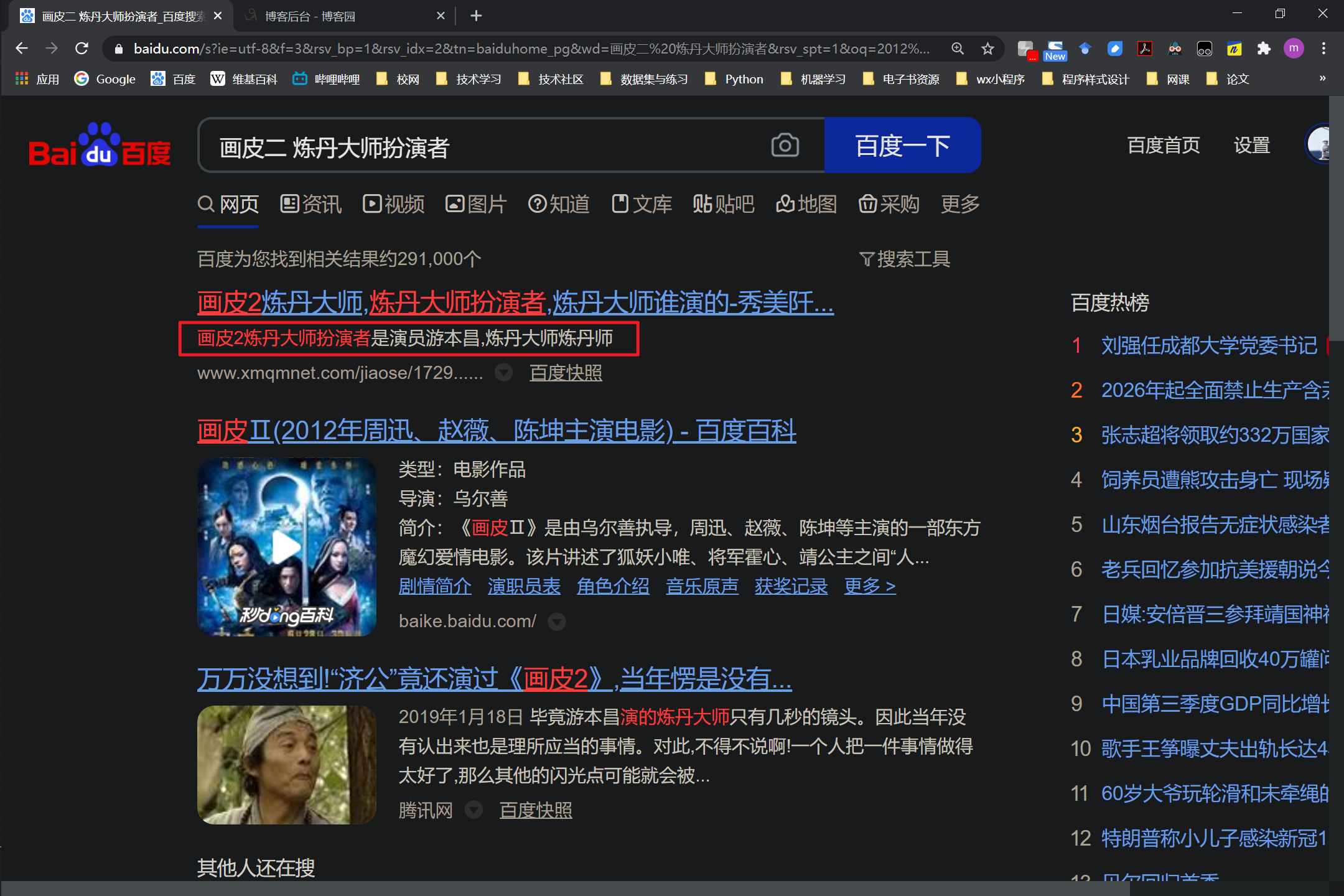This screenshot has height=896, width=1344.
Task: Open 演职员表 link under 画皮Ⅱ
Action: point(524,586)
